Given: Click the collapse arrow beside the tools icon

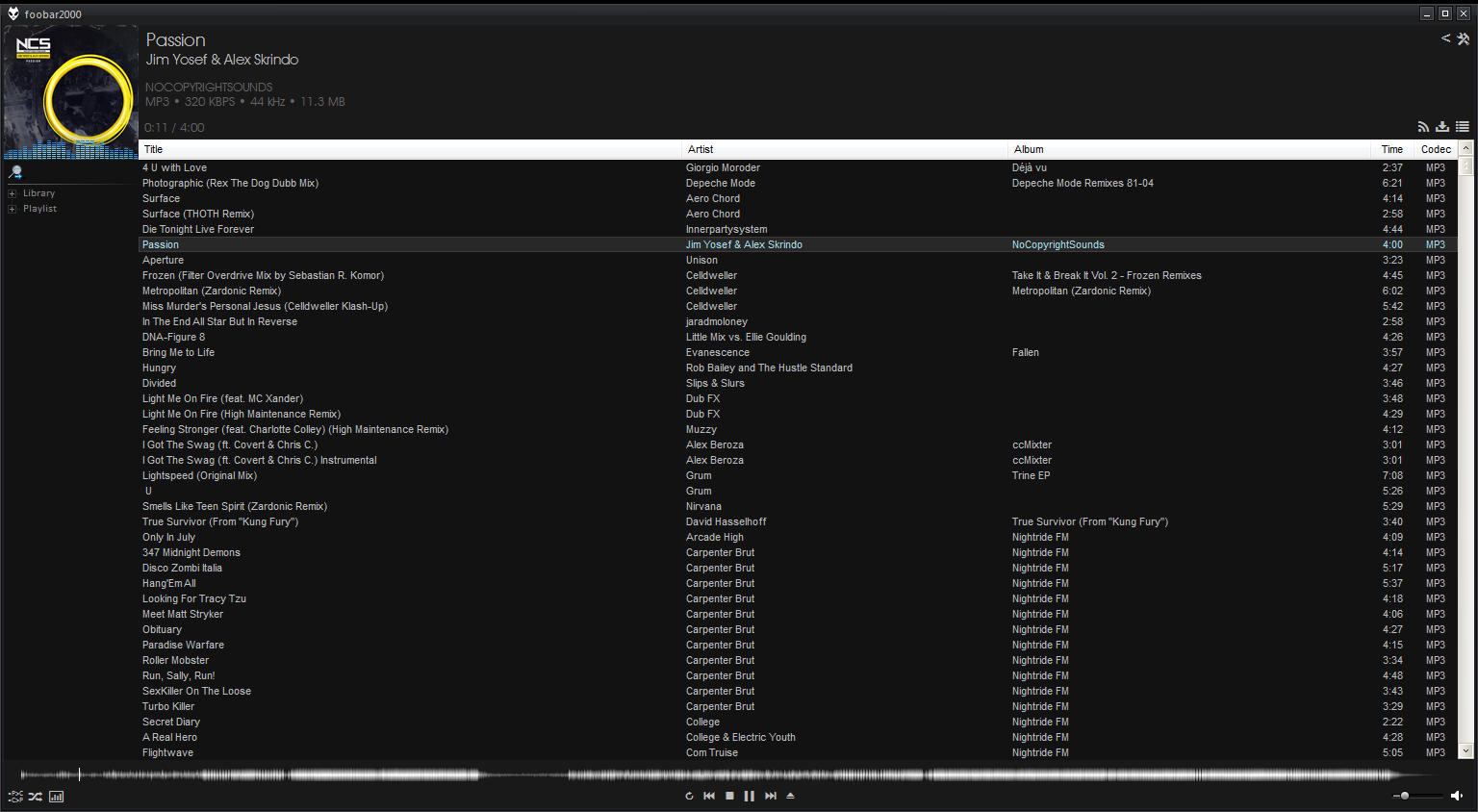Looking at the screenshot, I should click(x=1445, y=38).
